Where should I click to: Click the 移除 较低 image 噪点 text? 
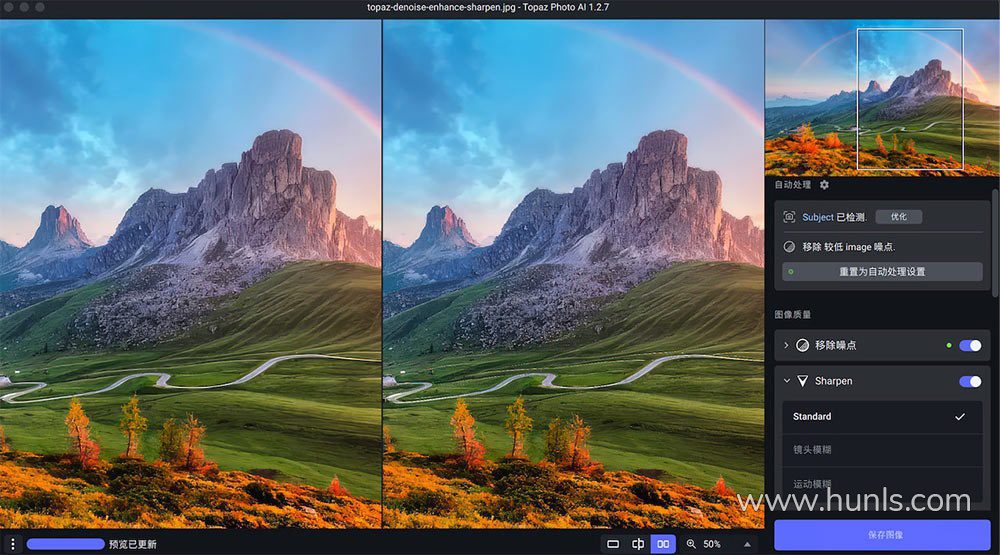(849, 247)
